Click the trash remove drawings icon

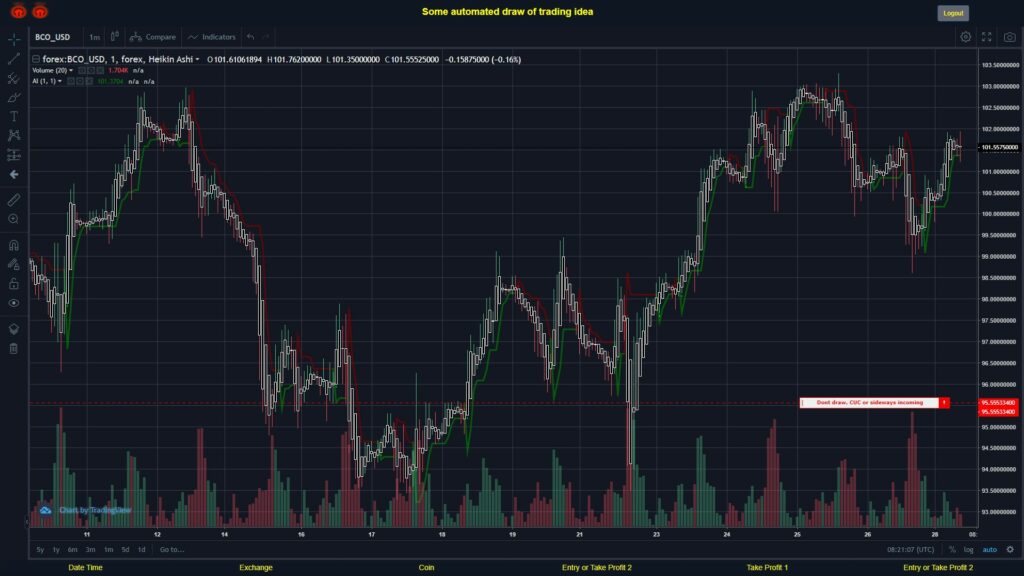tap(14, 348)
